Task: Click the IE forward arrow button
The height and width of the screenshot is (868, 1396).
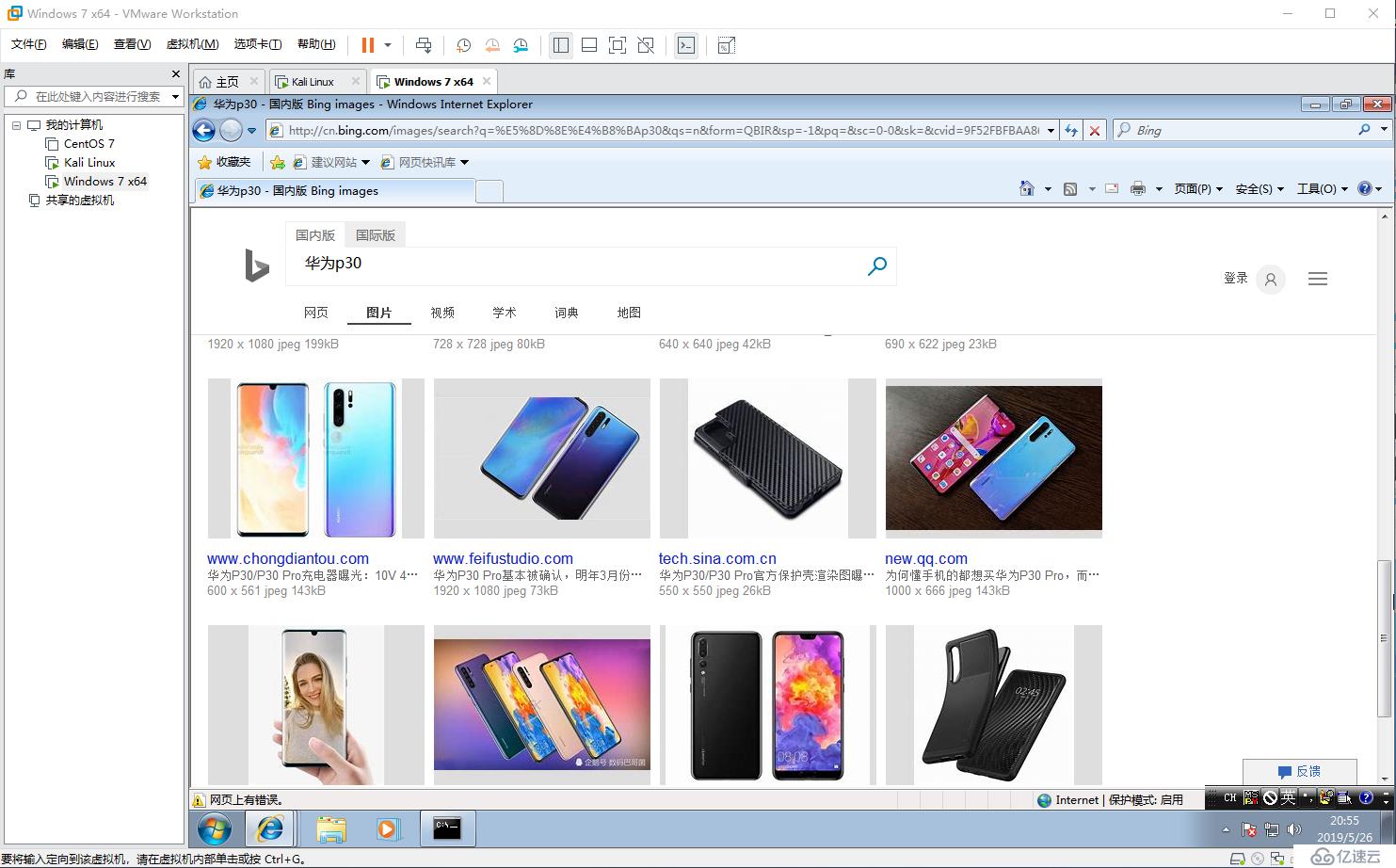Action: pos(231,131)
